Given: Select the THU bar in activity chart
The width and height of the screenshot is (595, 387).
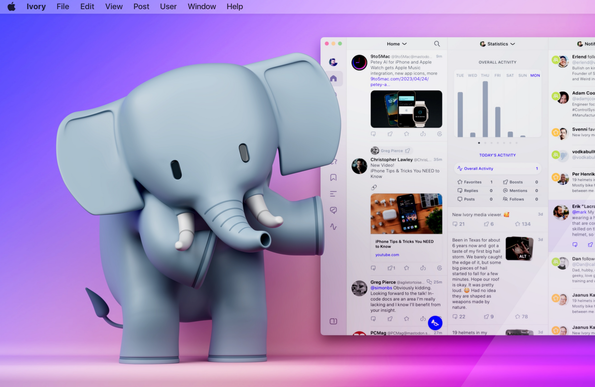Looking at the screenshot, I should (485, 109).
